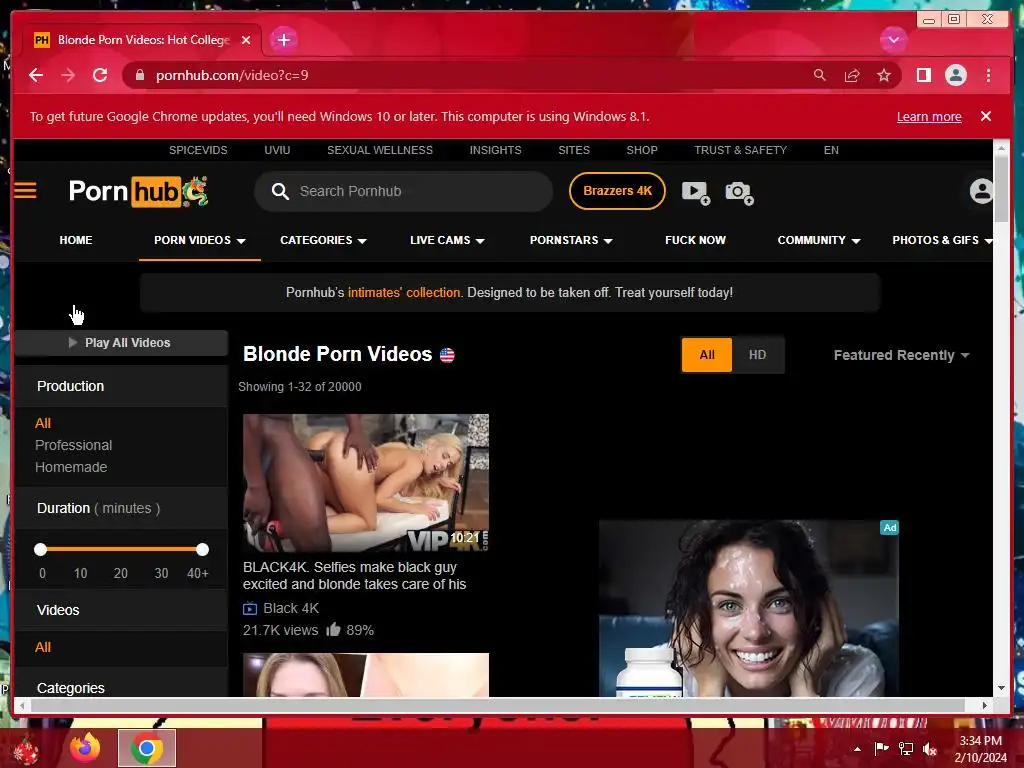Open Trust & Safety in the top bar
Image resolution: width=1024 pixels, height=768 pixels.
pyautogui.click(x=741, y=150)
